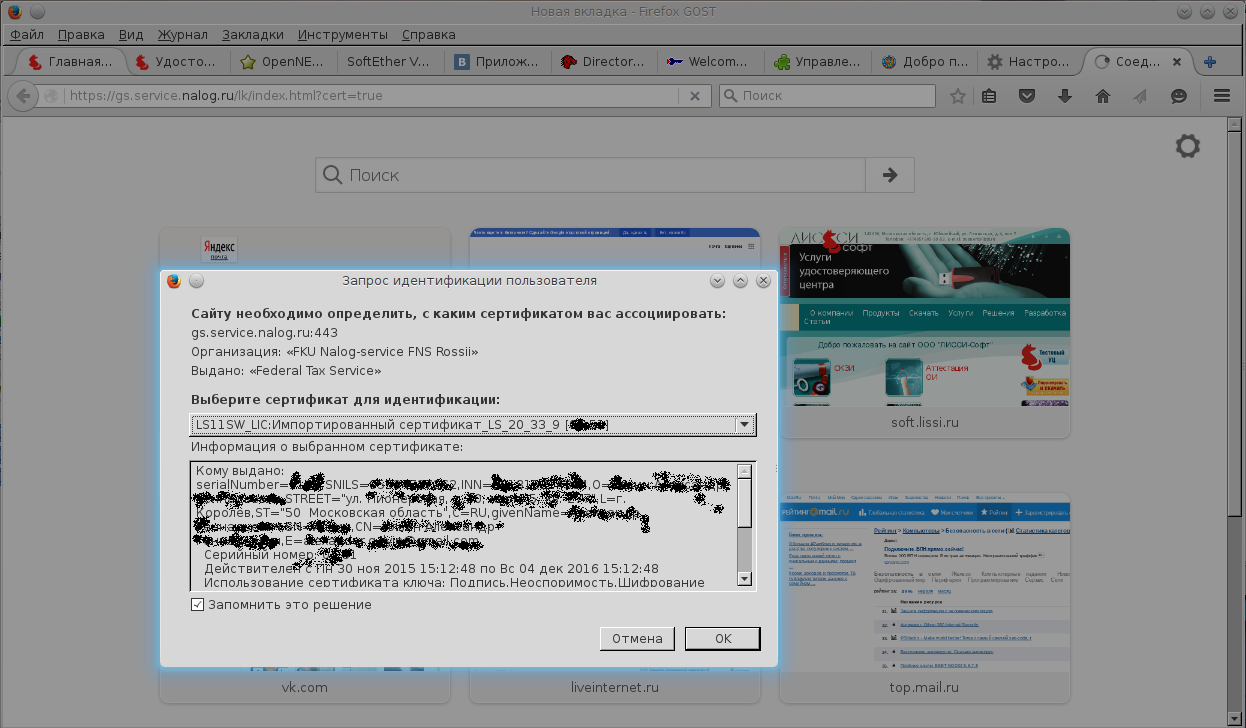Click the site identity globe icon

[50, 96]
